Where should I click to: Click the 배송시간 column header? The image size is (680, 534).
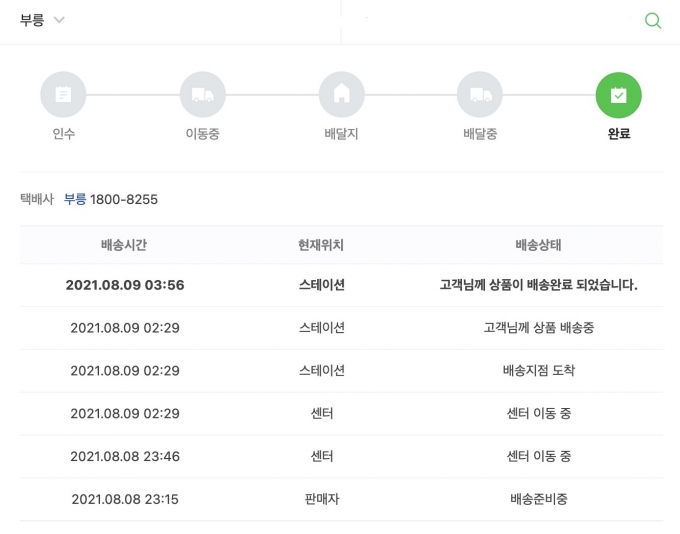[x=124, y=245]
